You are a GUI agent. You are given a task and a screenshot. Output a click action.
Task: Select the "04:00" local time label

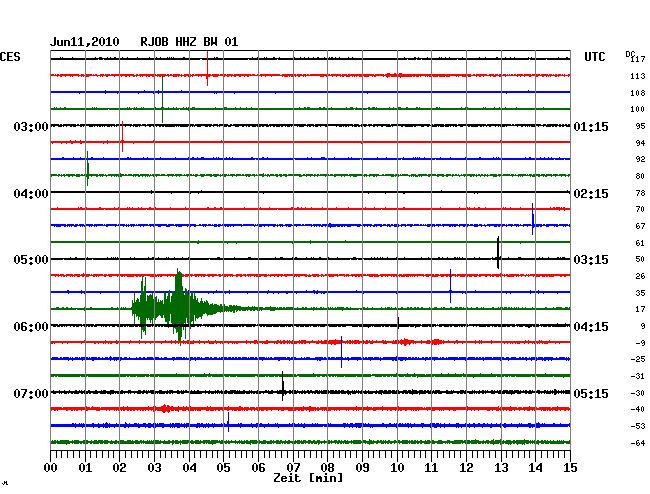pos(31,194)
